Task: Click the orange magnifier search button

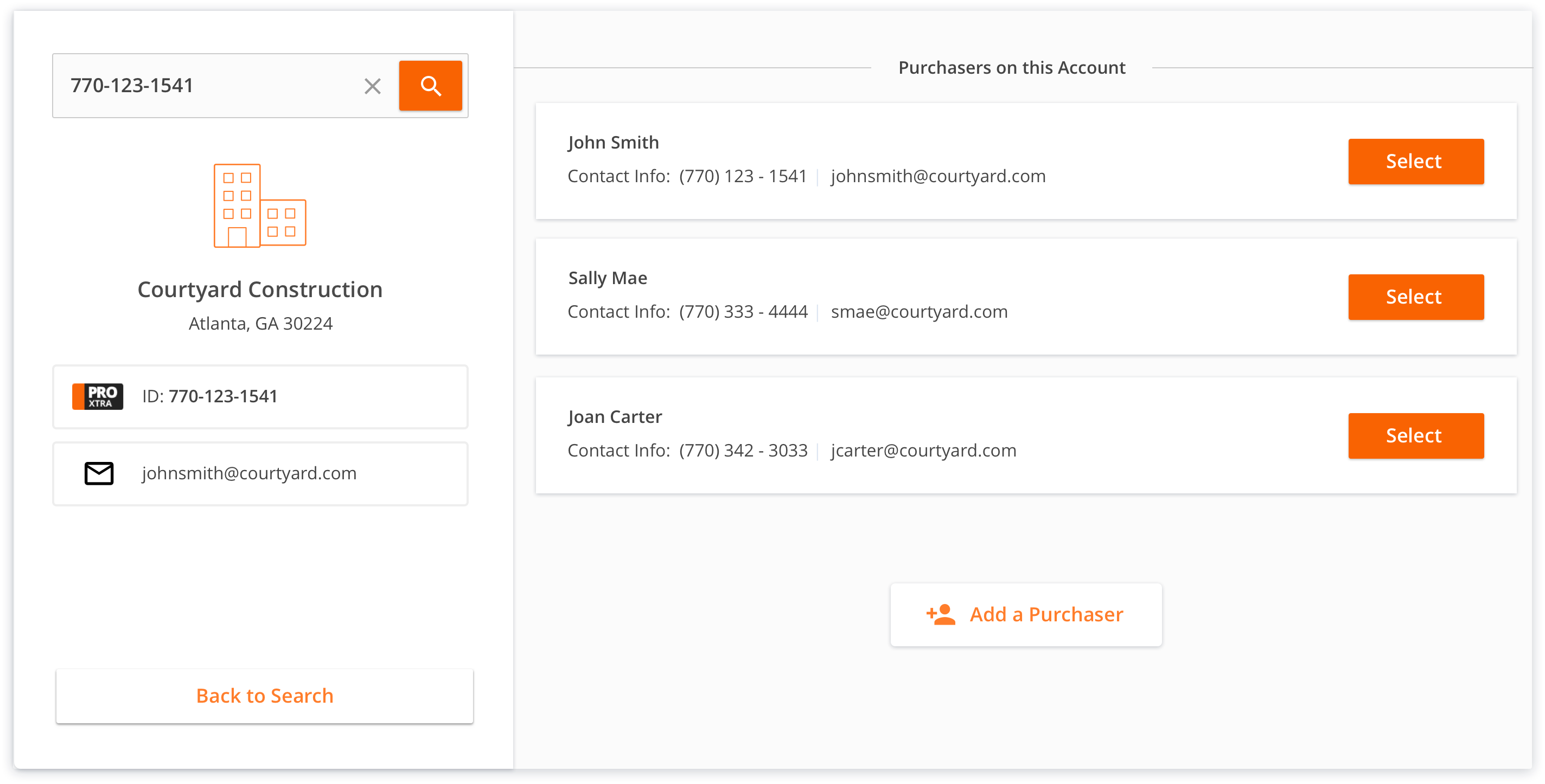Action: pos(430,86)
